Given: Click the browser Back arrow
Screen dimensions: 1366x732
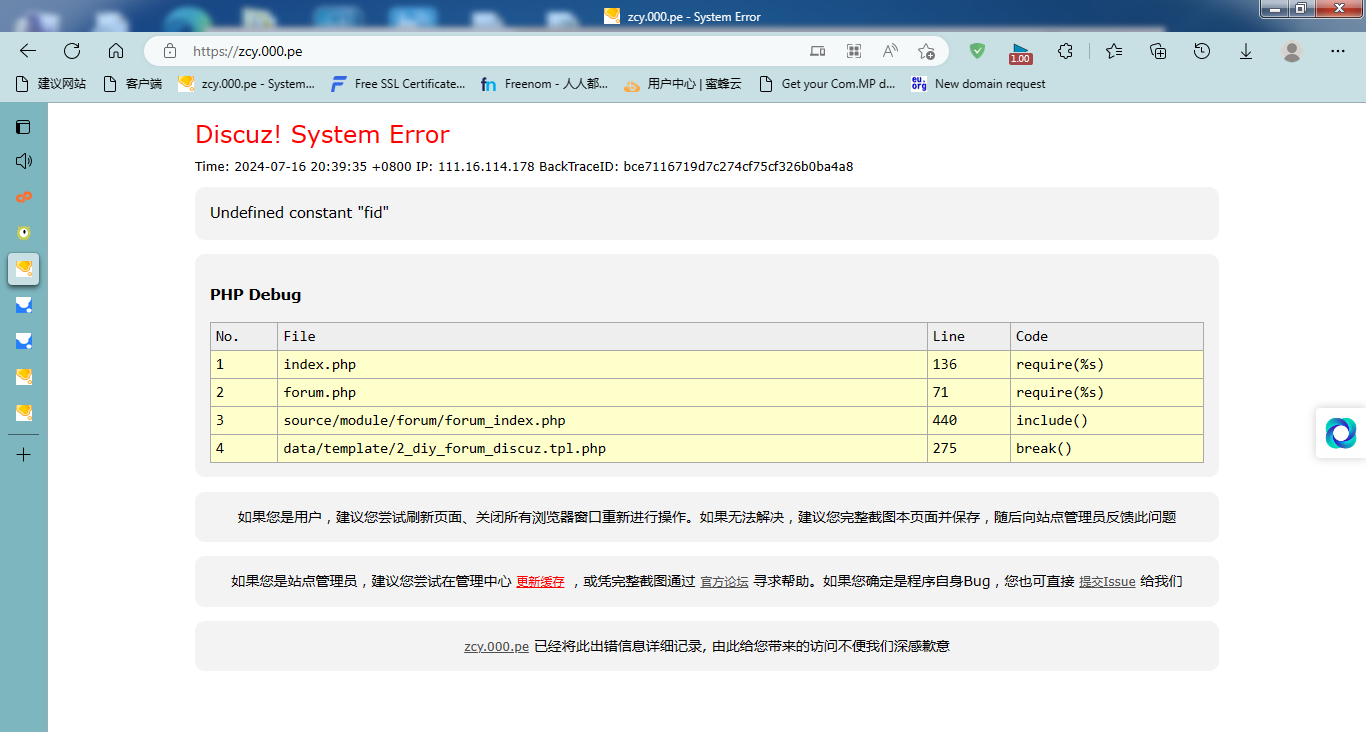Looking at the screenshot, I should pyautogui.click(x=28, y=51).
